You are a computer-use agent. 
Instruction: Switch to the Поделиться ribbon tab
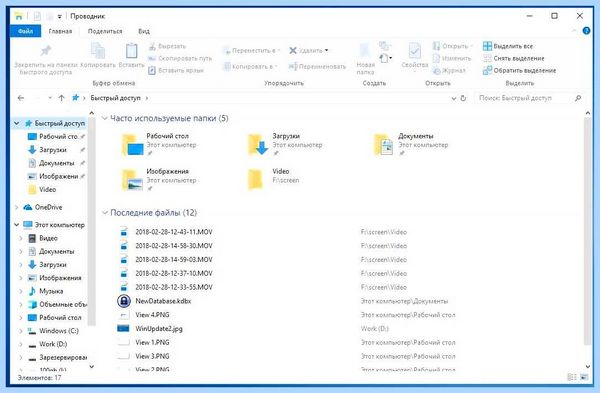click(105, 31)
